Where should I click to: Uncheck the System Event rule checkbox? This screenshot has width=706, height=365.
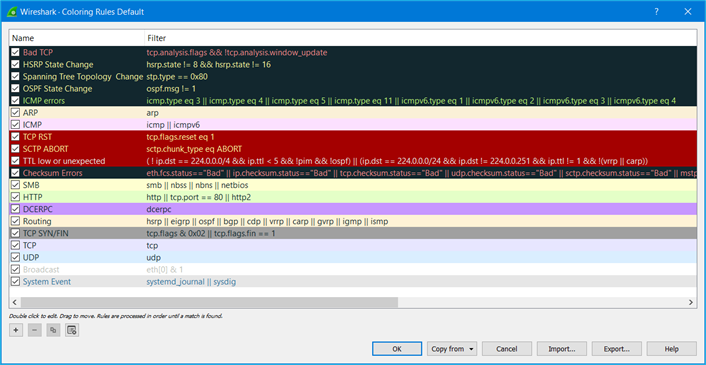point(16,282)
